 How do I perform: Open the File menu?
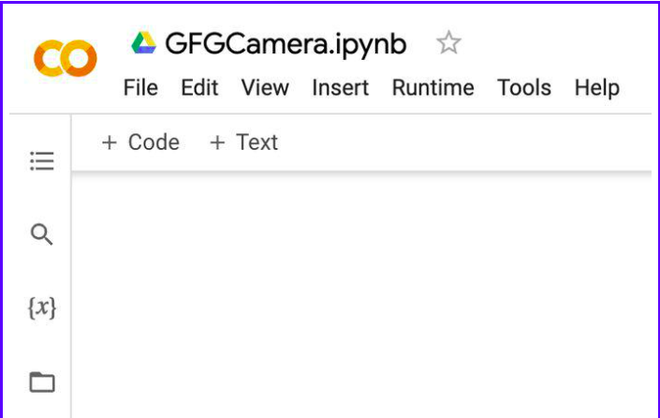[x=140, y=88]
